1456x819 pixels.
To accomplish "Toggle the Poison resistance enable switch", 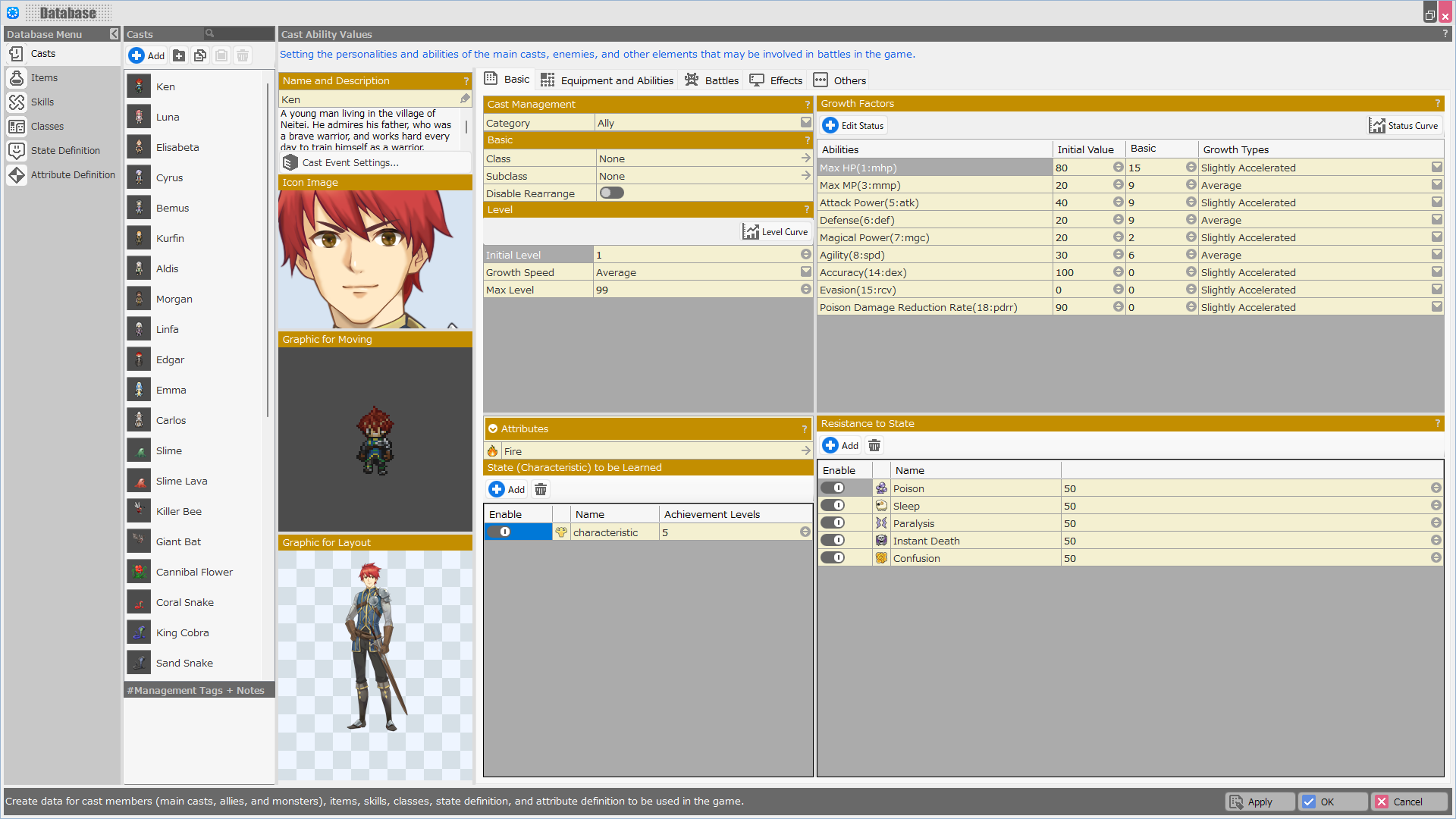I will click(833, 488).
